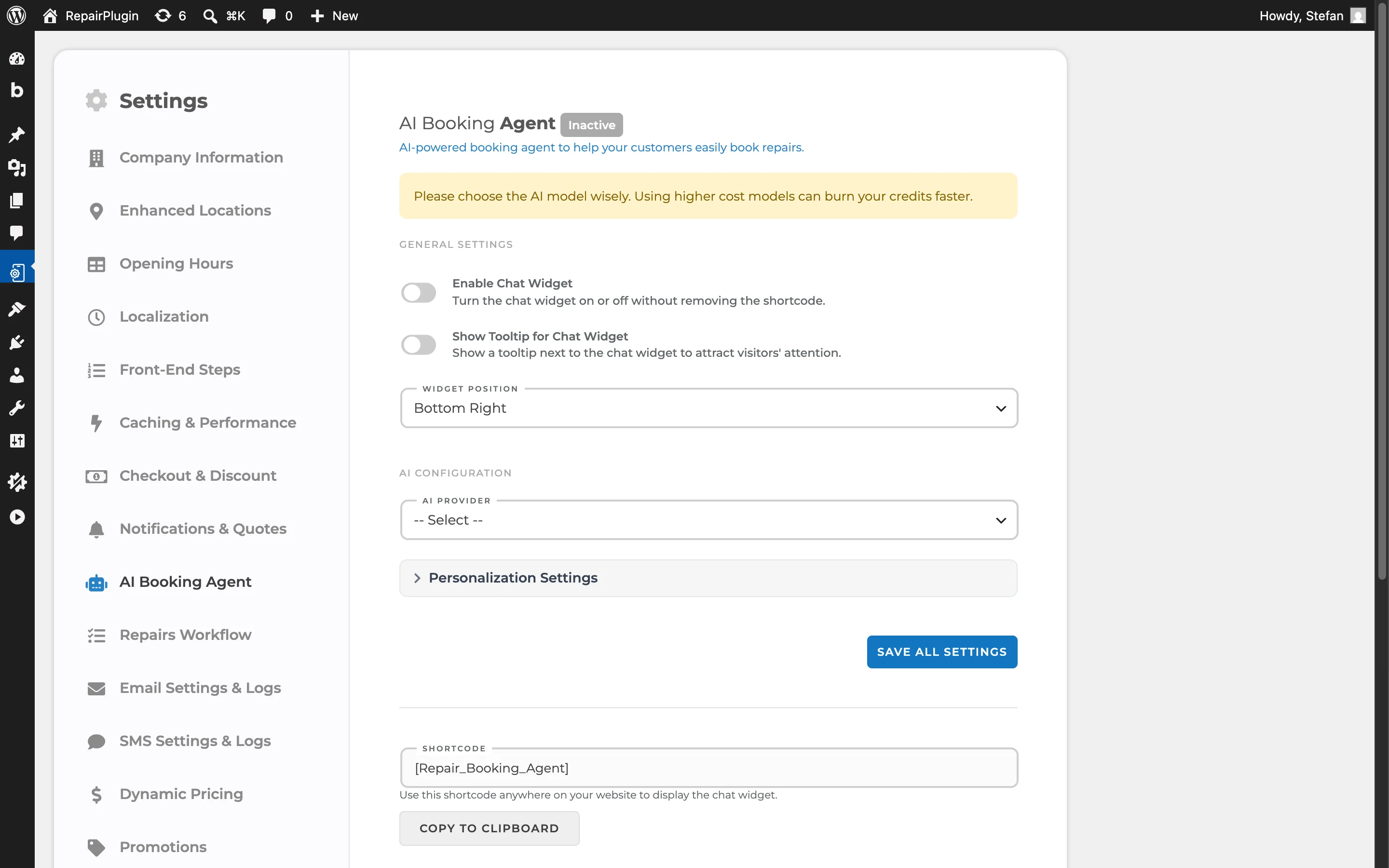Toggle Show Tooltip for Chat Widget switch
Image resolution: width=1389 pixels, height=868 pixels.
419,345
